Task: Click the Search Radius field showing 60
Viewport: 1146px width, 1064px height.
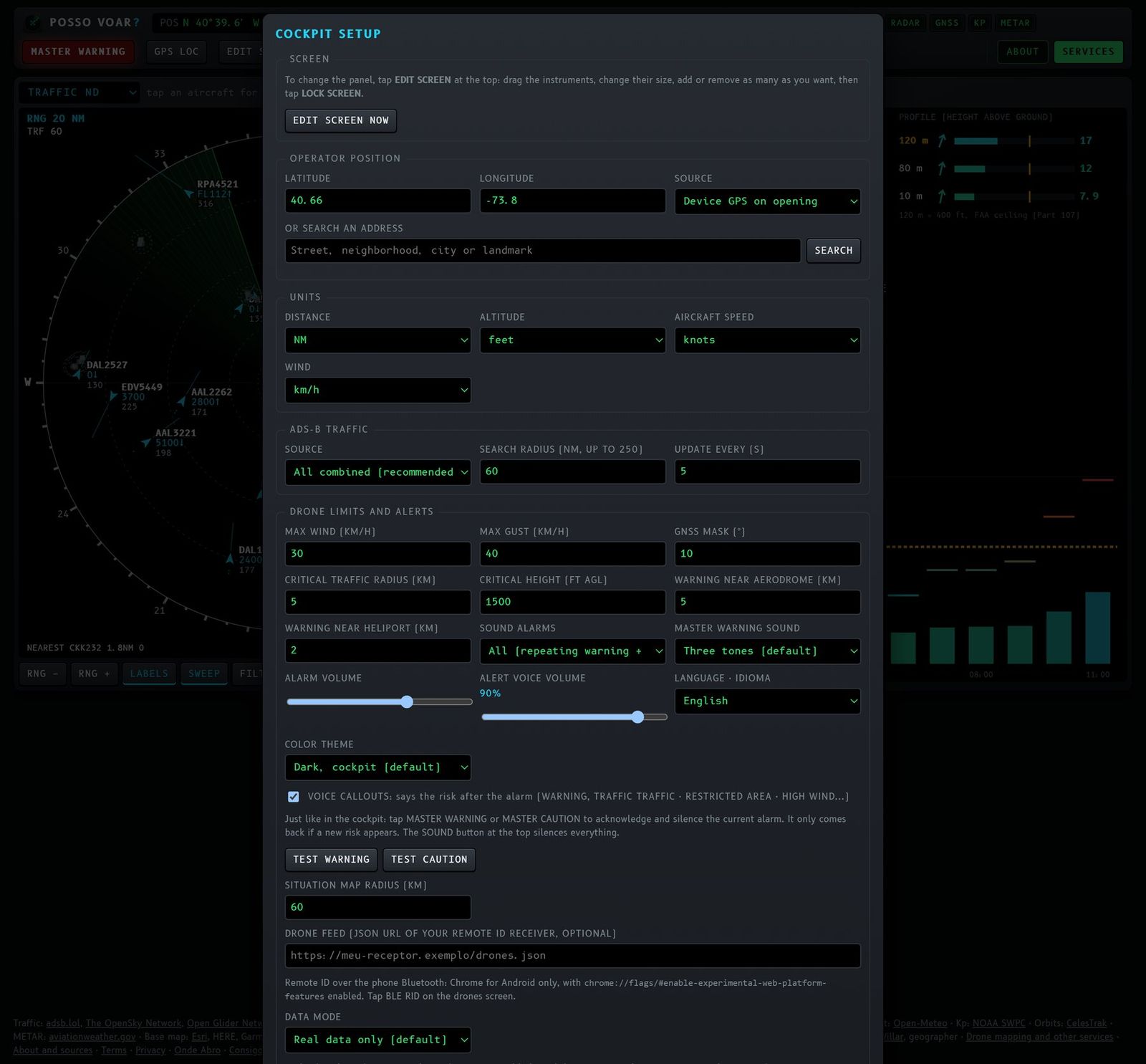Action: [x=572, y=471]
